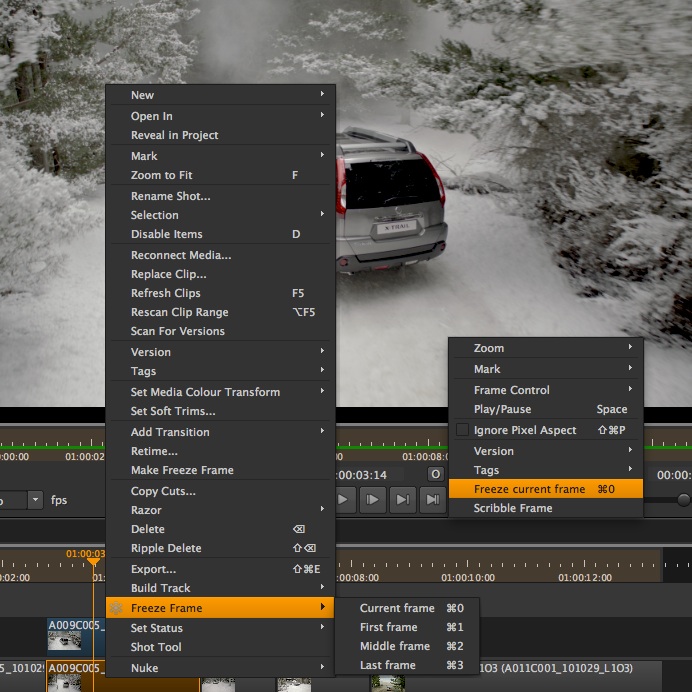The height and width of the screenshot is (692, 692).
Task: Select Scribble Frame option
Action: [513, 508]
